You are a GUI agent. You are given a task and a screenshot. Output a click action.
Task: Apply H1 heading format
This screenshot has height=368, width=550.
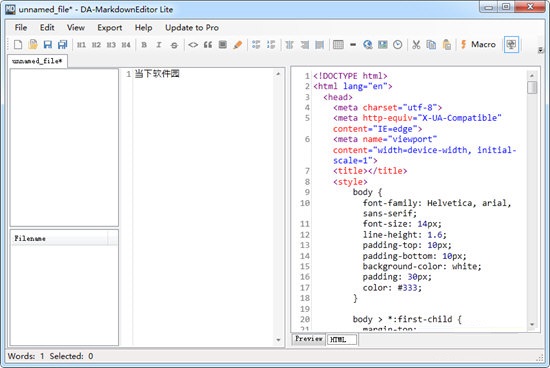81,45
